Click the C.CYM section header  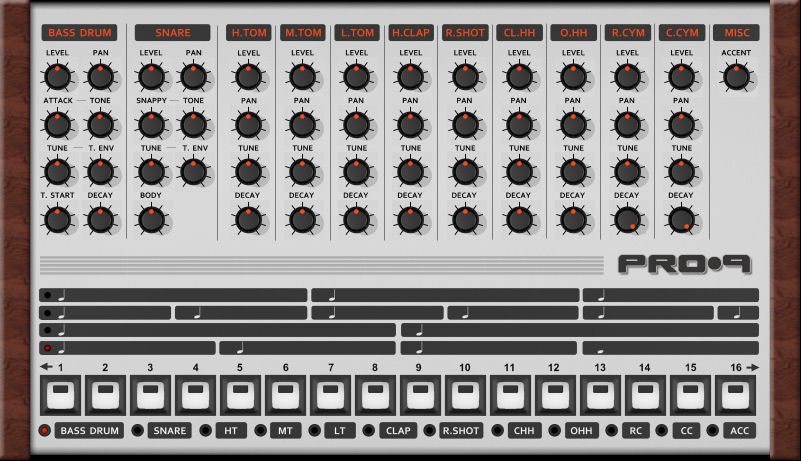[x=682, y=33]
